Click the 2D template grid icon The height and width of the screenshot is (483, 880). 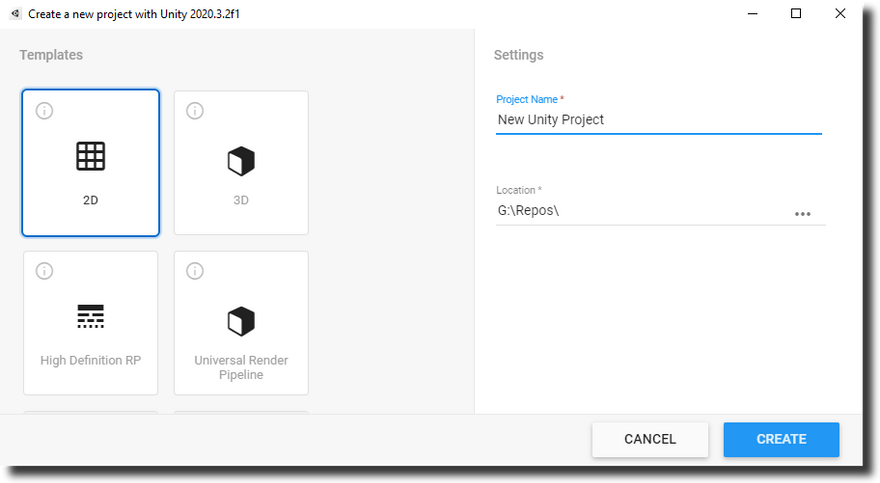coord(91,156)
